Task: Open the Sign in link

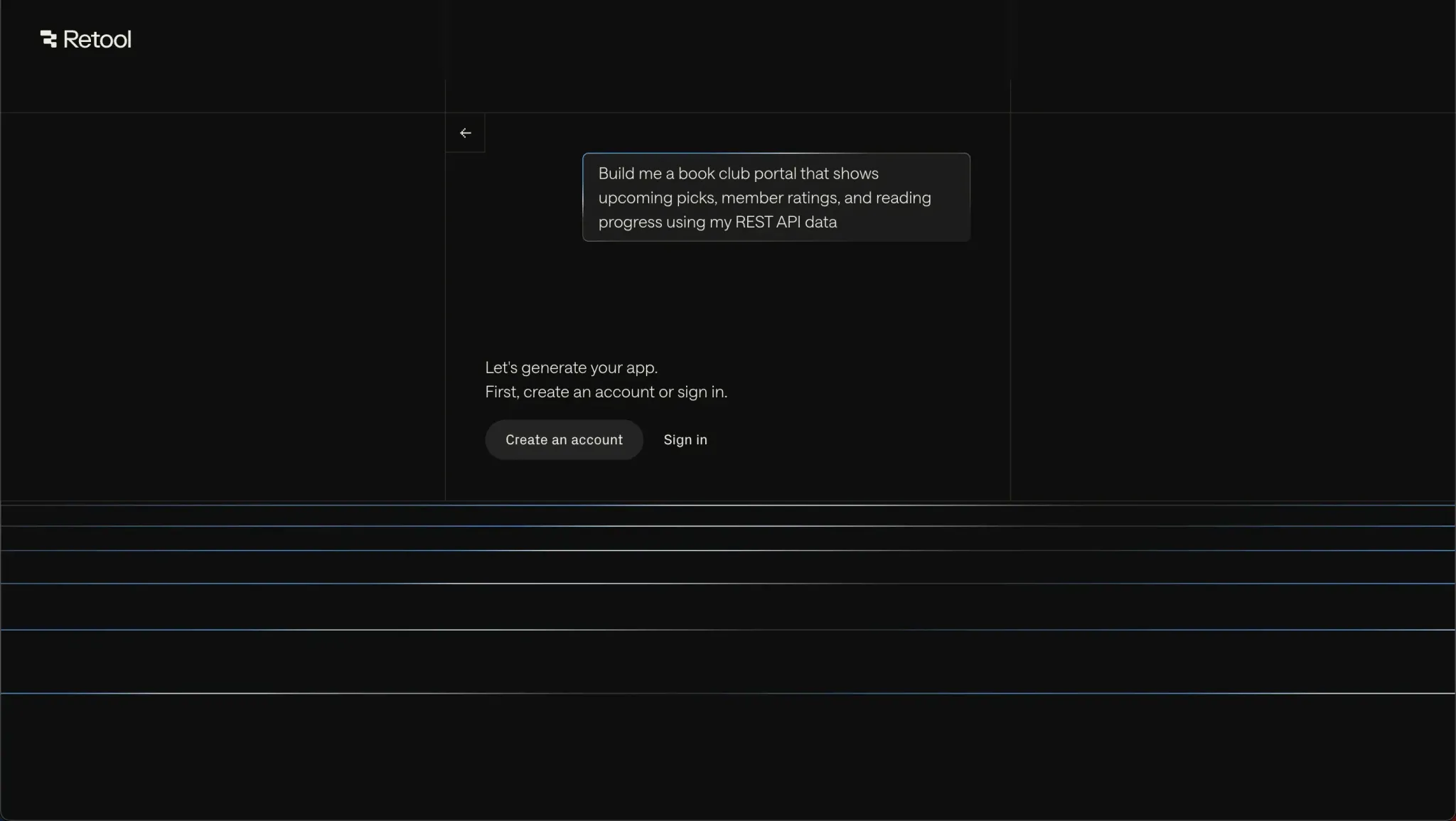Action: [x=685, y=440]
